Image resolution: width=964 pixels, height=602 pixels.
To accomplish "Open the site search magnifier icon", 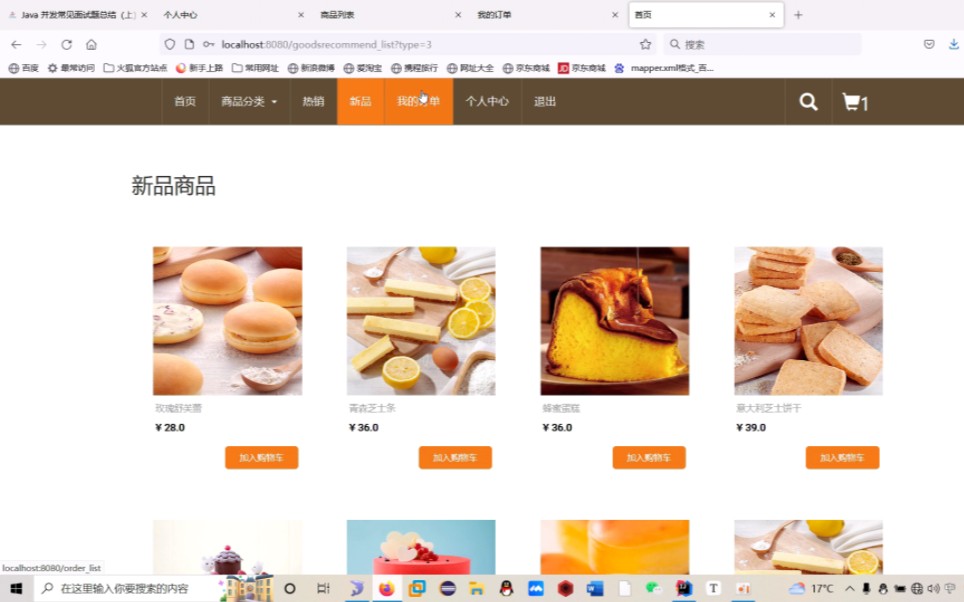I will tap(807, 101).
